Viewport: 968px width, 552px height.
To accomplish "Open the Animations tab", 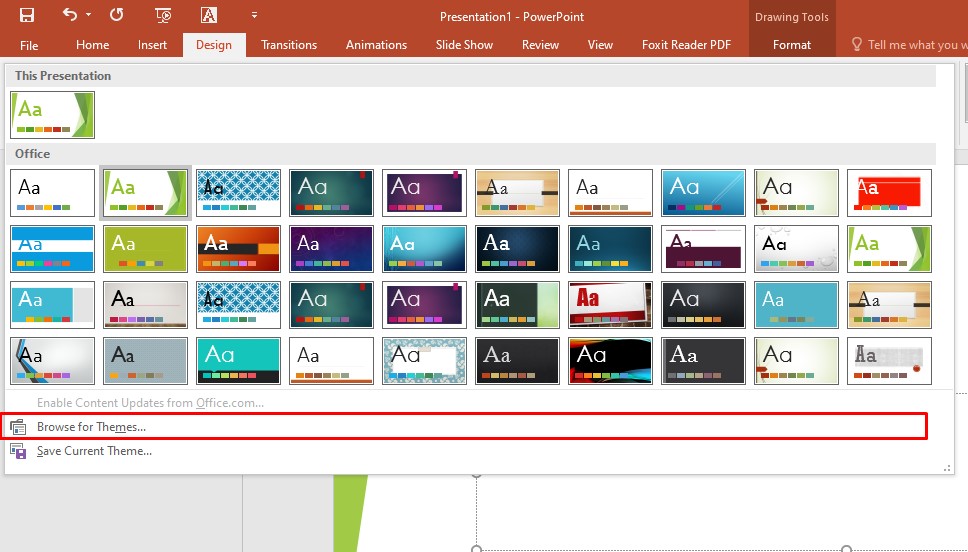I will click(377, 45).
